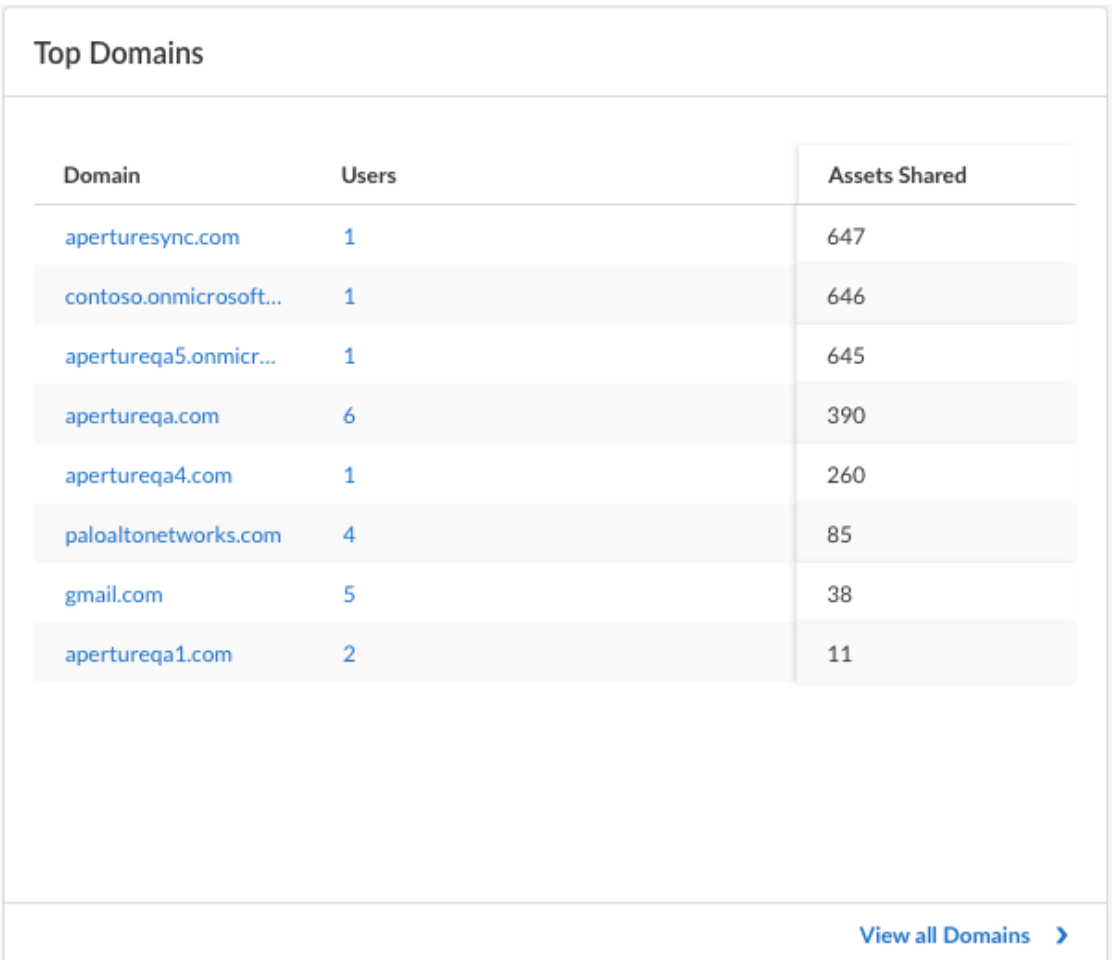This screenshot has height=960, width=1114.
Task: Click the paloaltonetworks.com domain link
Action: coord(172,535)
